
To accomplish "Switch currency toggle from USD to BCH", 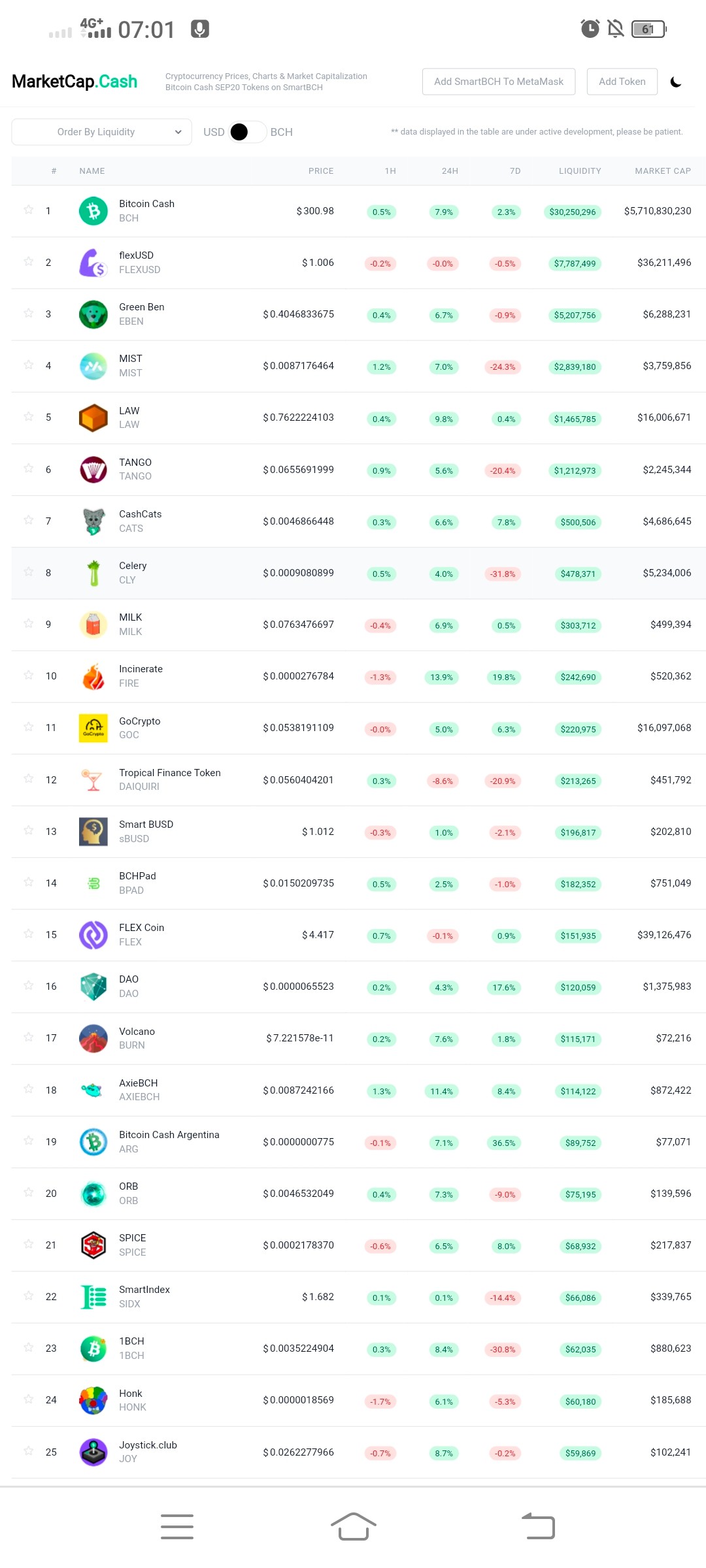I will click(248, 132).
